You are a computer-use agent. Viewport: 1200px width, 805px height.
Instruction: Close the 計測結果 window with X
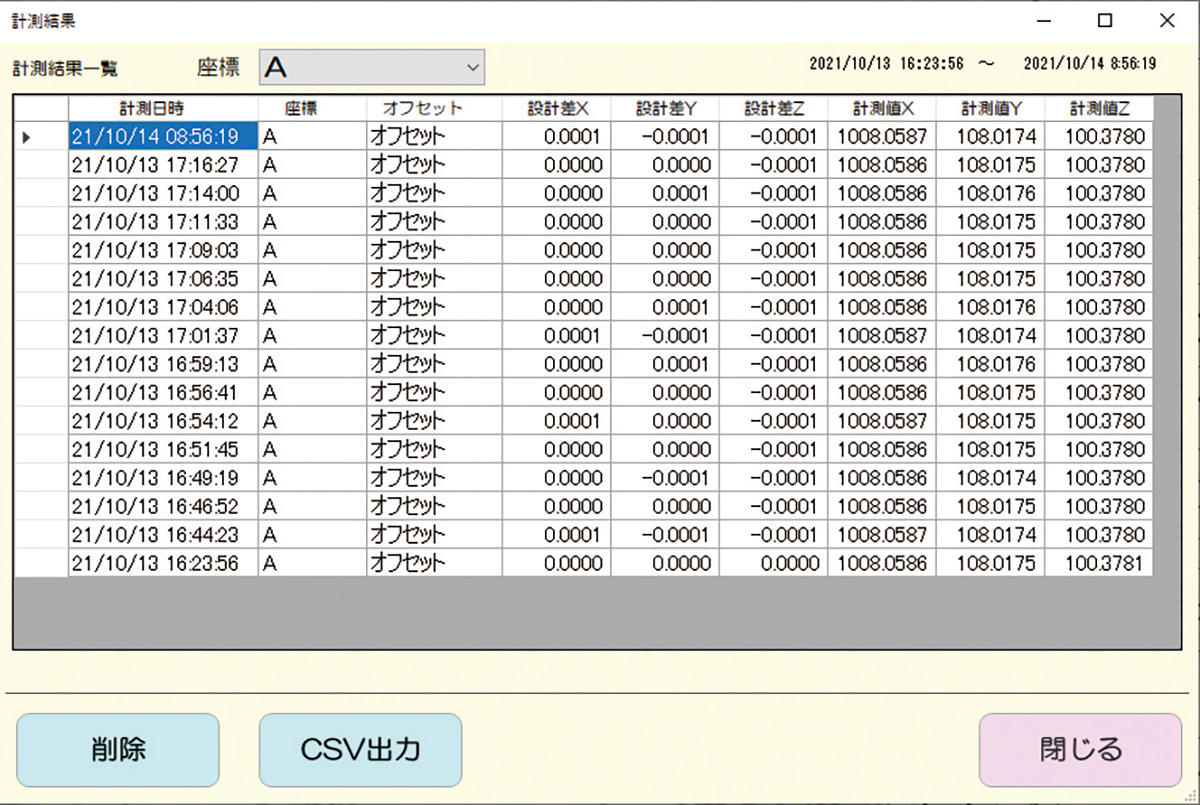[x=1167, y=20]
